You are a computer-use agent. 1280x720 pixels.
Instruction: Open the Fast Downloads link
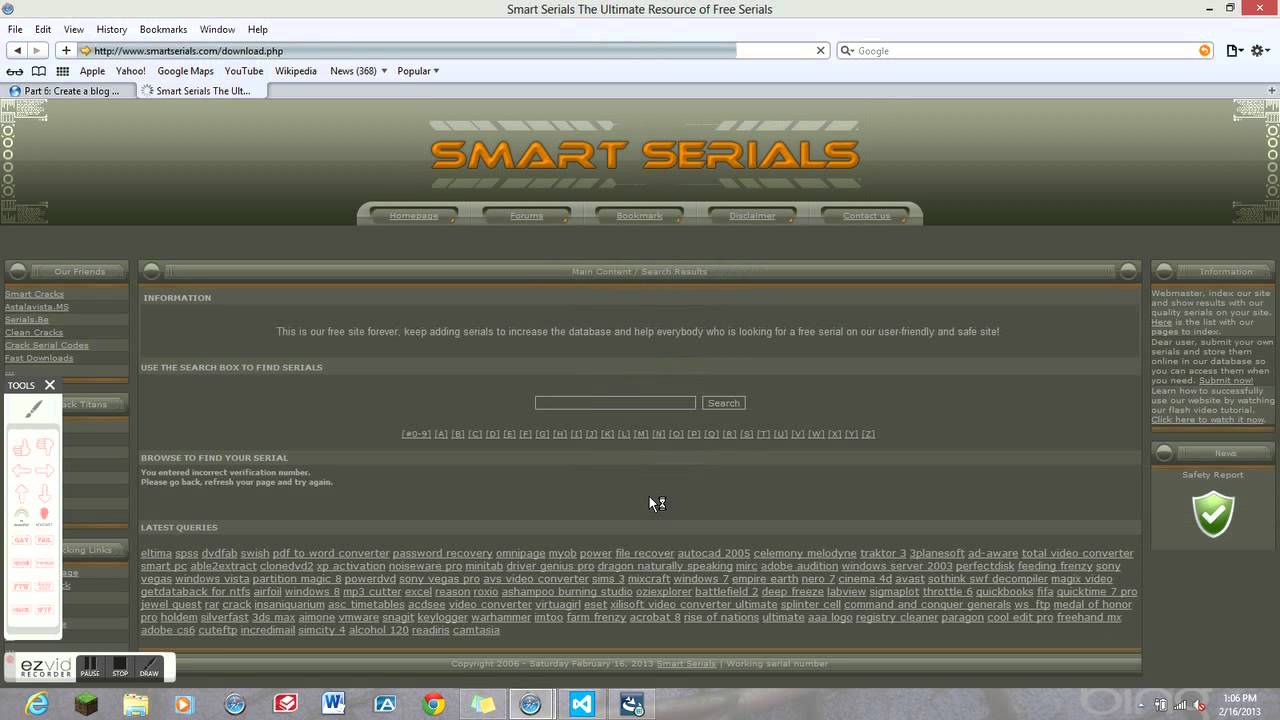pyautogui.click(x=39, y=358)
